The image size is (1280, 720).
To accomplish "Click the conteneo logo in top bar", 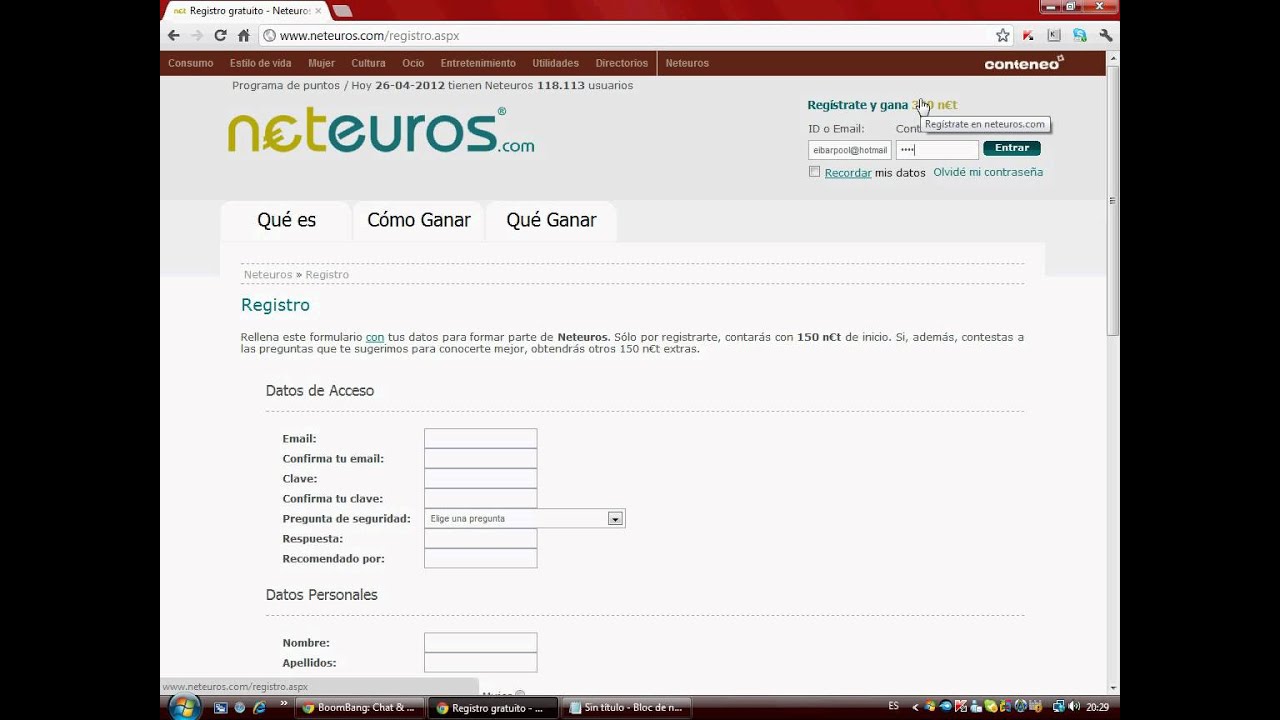I will coord(1024,63).
